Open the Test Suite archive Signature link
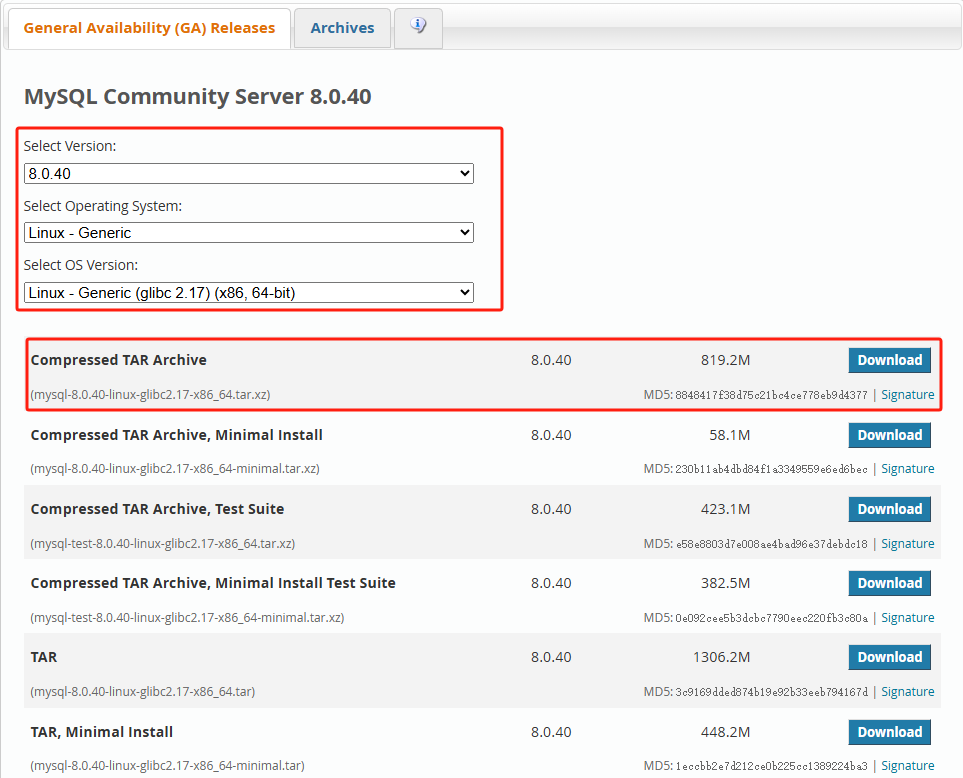The width and height of the screenshot is (963, 778). pyautogui.click(x=907, y=543)
